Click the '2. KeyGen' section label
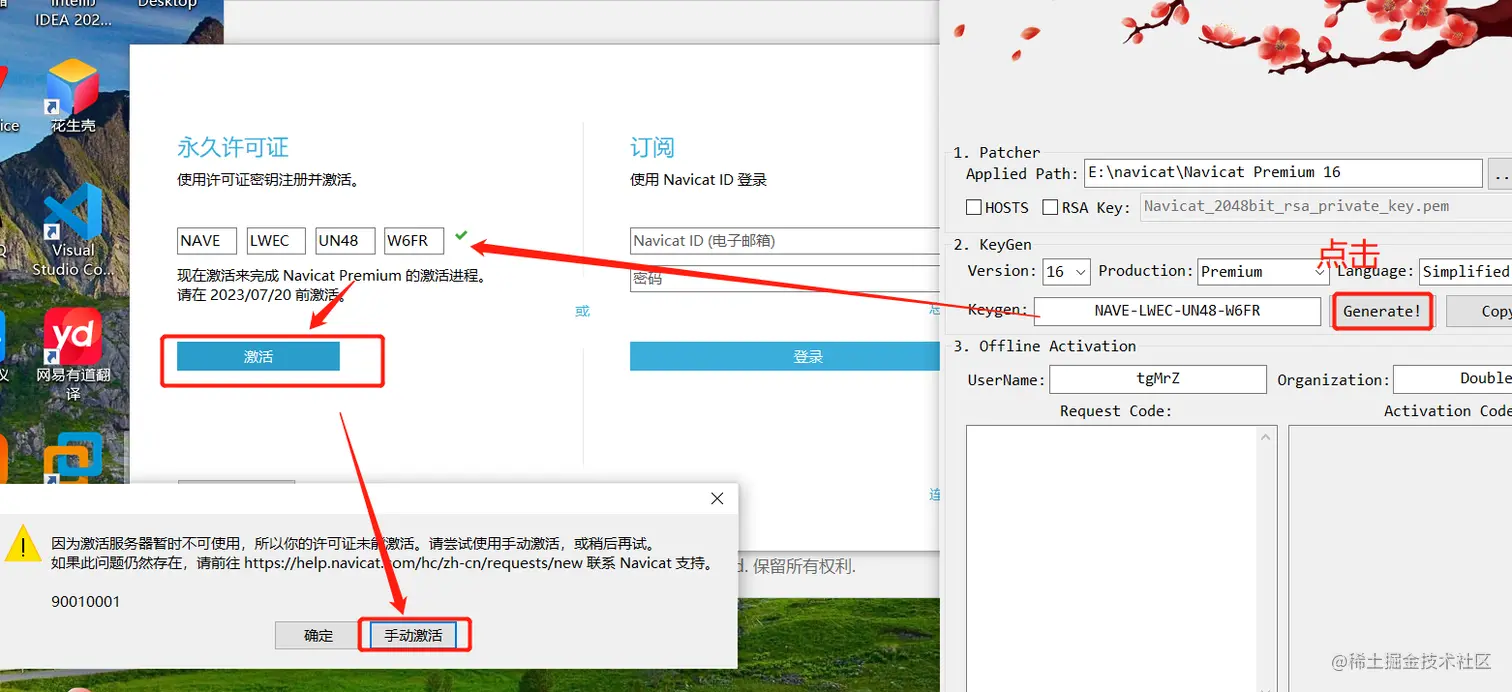1512x692 pixels. [x=992, y=244]
